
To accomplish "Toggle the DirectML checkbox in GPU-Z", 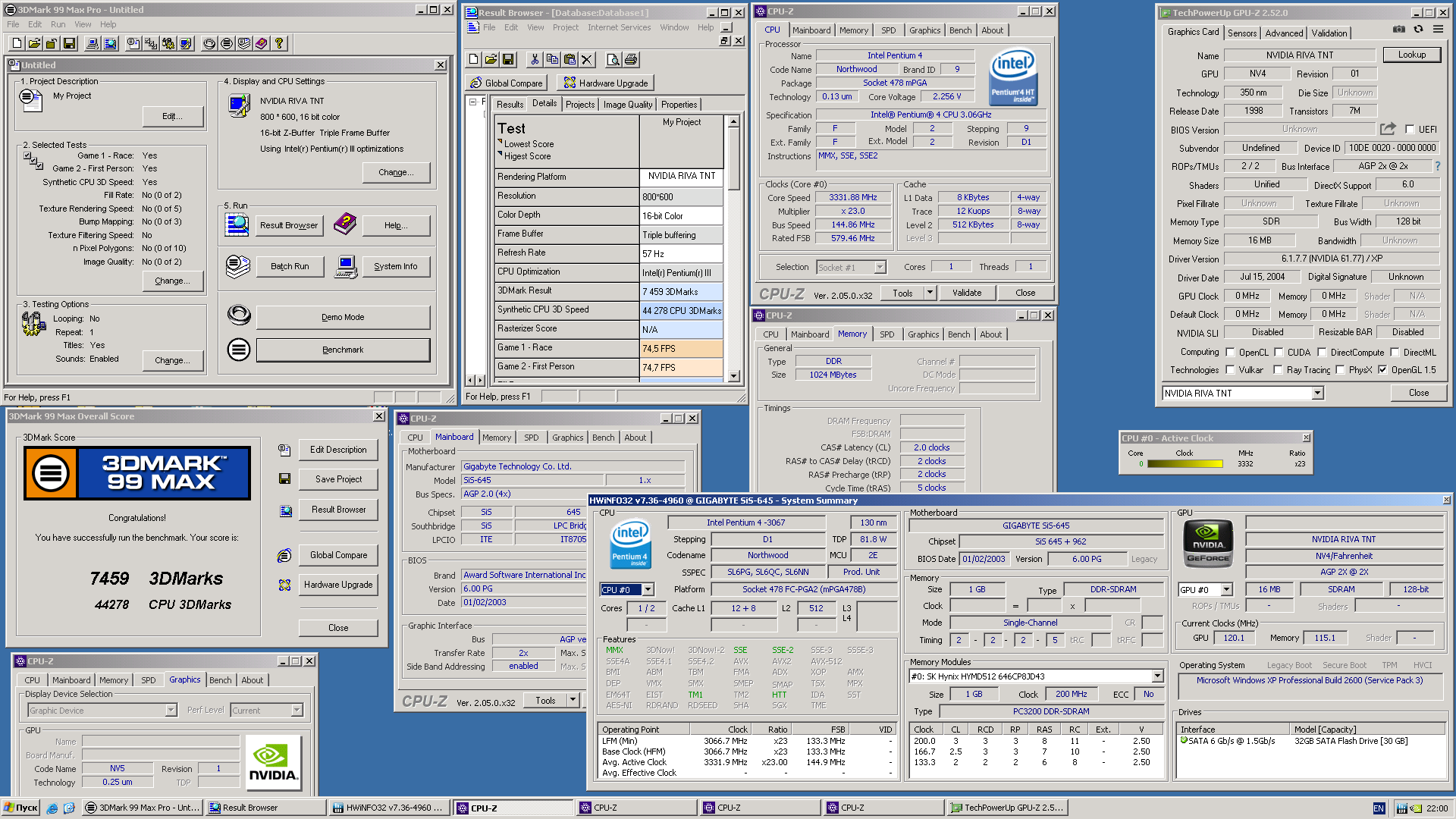I will pos(1394,353).
